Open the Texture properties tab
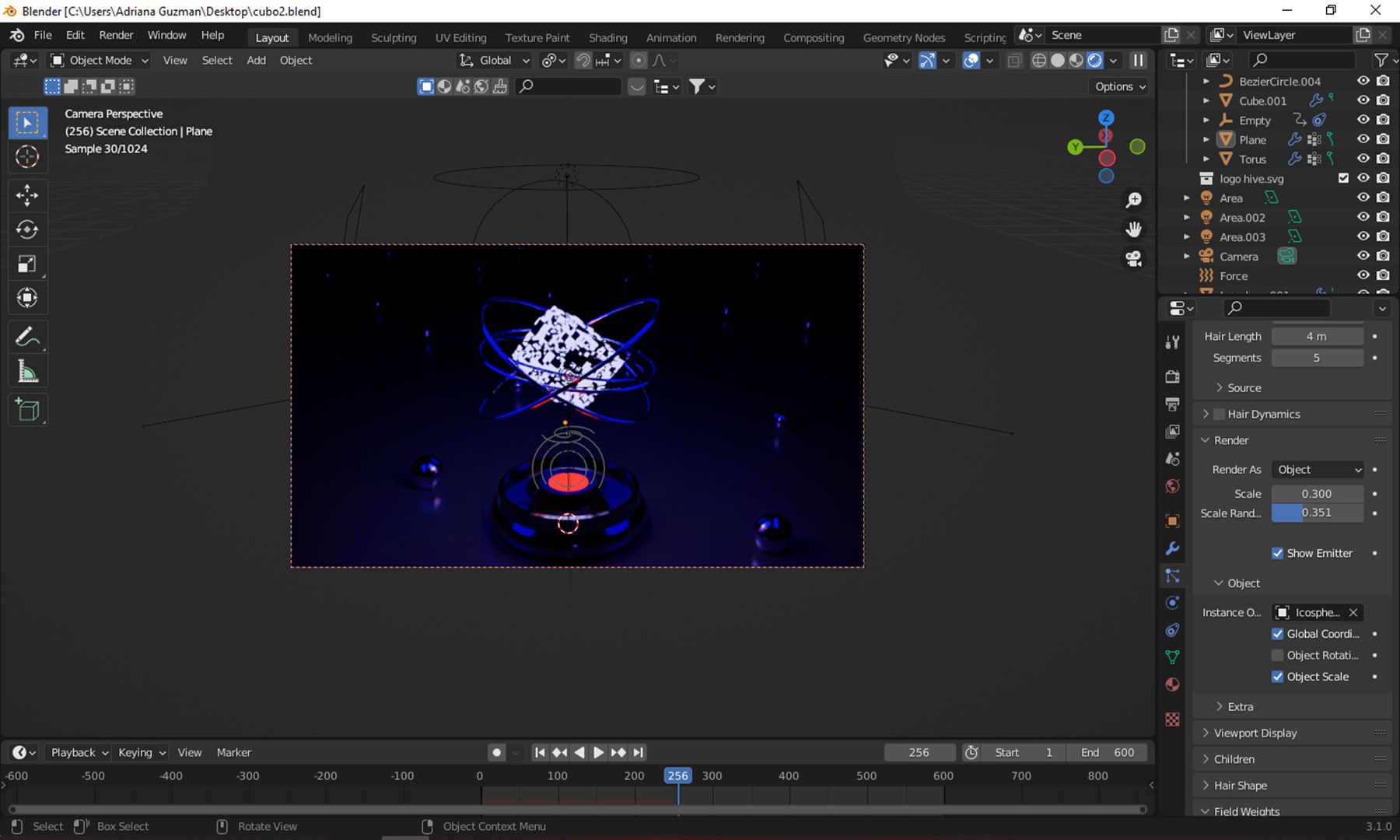The width and height of the screenshot is (1400, 840). tap(1172, 719)
